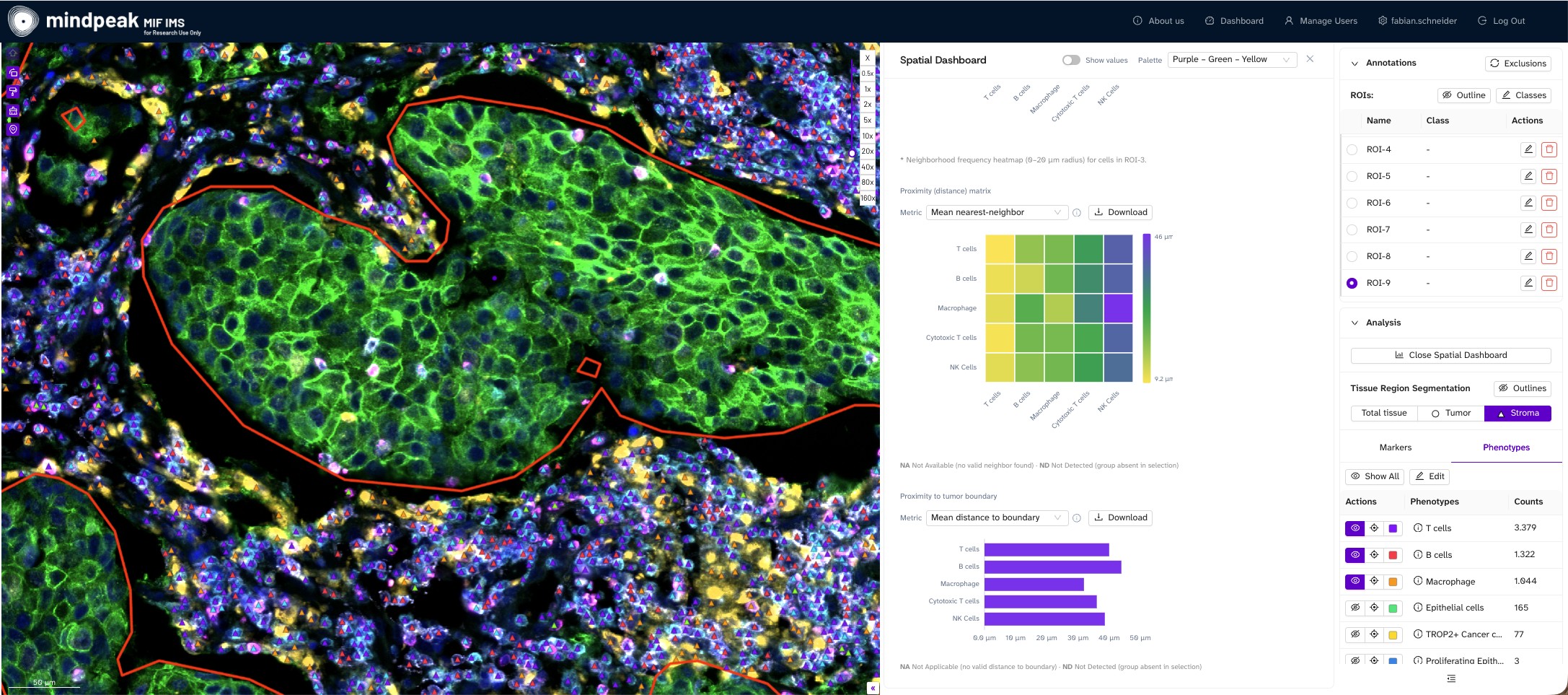Delete ROI-6 using its trash icon

point(1549,203)
